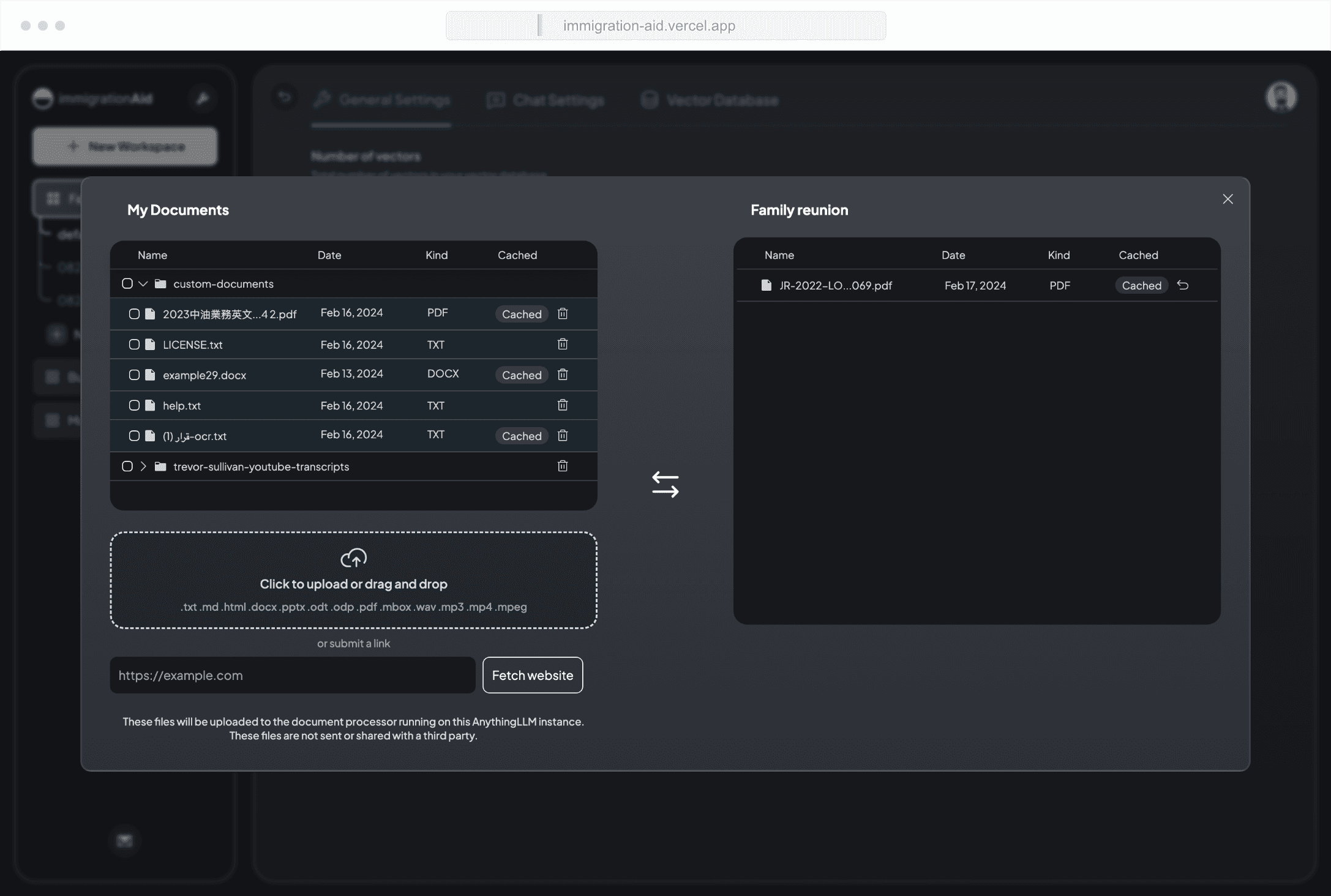Screen dimensions: 1331x896
Task: Open the user avatar menu
Action: pyautogui.click(x=1280, y=97)
